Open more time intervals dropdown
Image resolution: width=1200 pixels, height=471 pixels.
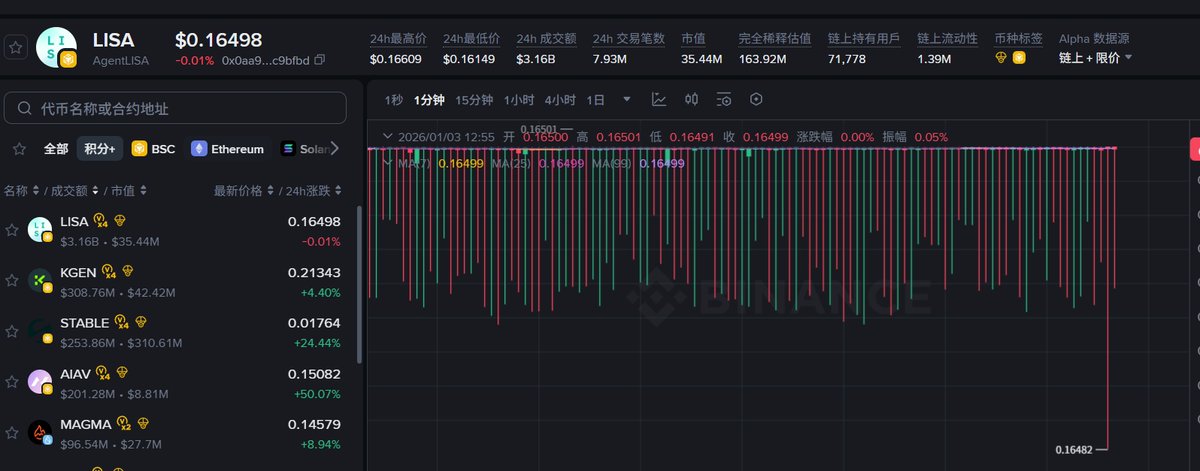tap(627, 99)
